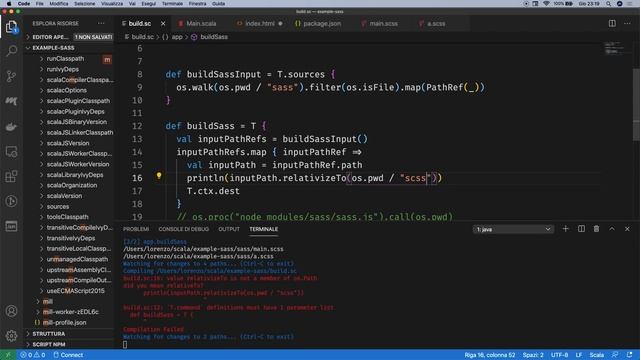Expand the STRUTTURA outline section
Viewport: 640px width, 360px height.
click(69, 333)
